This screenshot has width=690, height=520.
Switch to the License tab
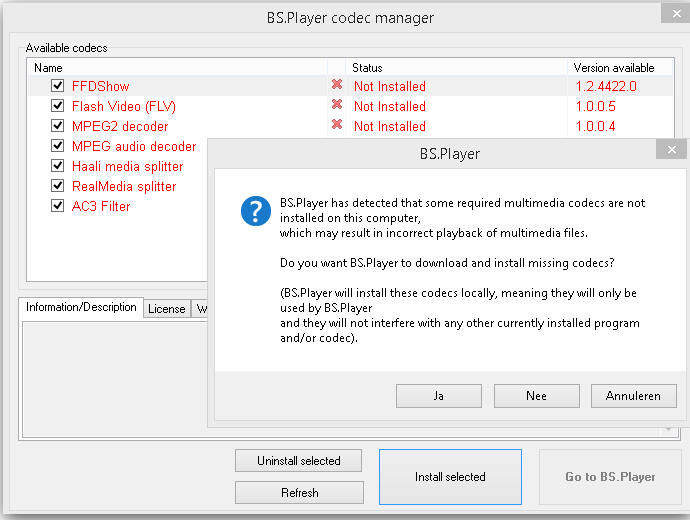(x=166, y=309)
